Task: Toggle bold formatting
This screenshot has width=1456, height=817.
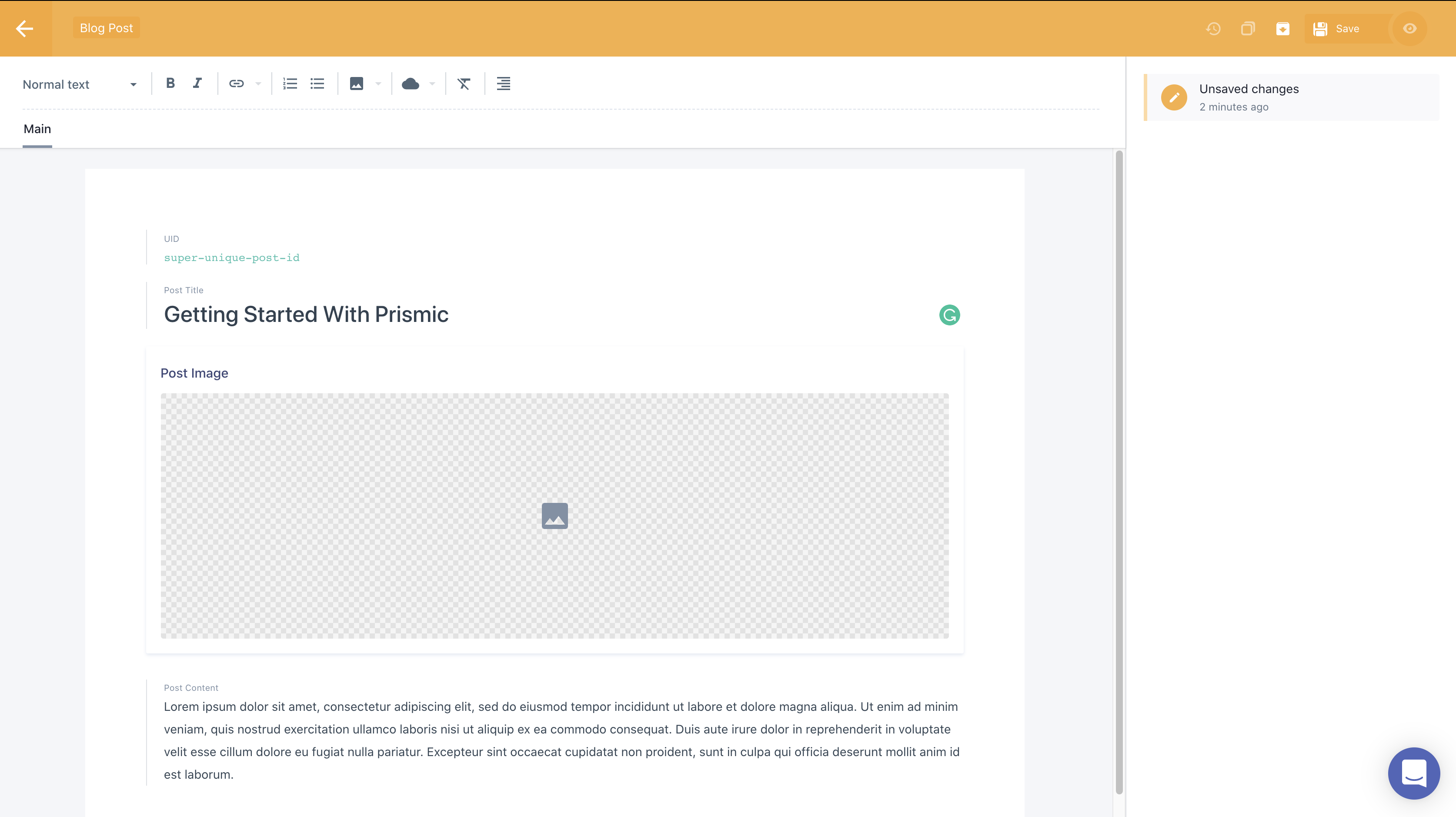Action: coord(170,84)
